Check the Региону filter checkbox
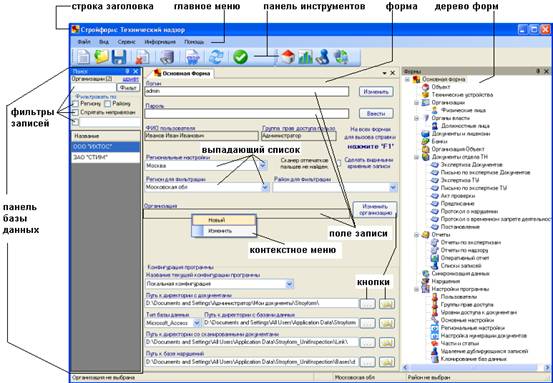553x383 pixels. pos(75,104)
